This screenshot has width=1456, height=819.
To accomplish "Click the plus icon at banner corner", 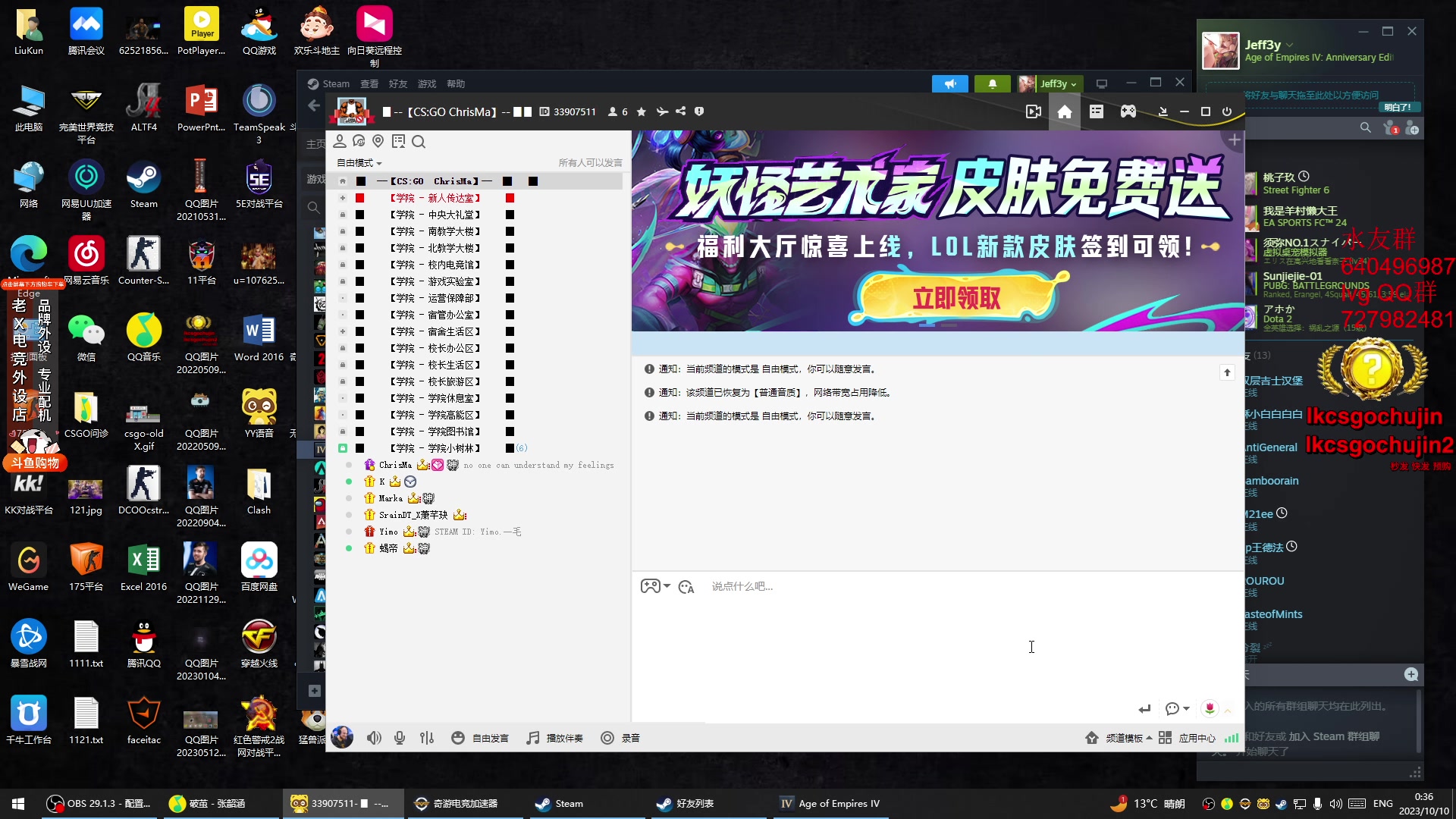I will 1235,140.
